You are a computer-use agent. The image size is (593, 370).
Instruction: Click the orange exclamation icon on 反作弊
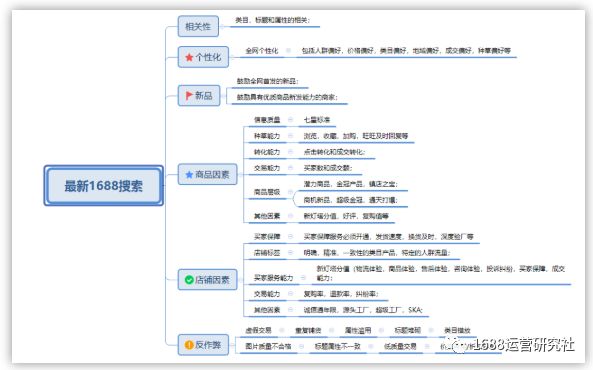point(189,345)
